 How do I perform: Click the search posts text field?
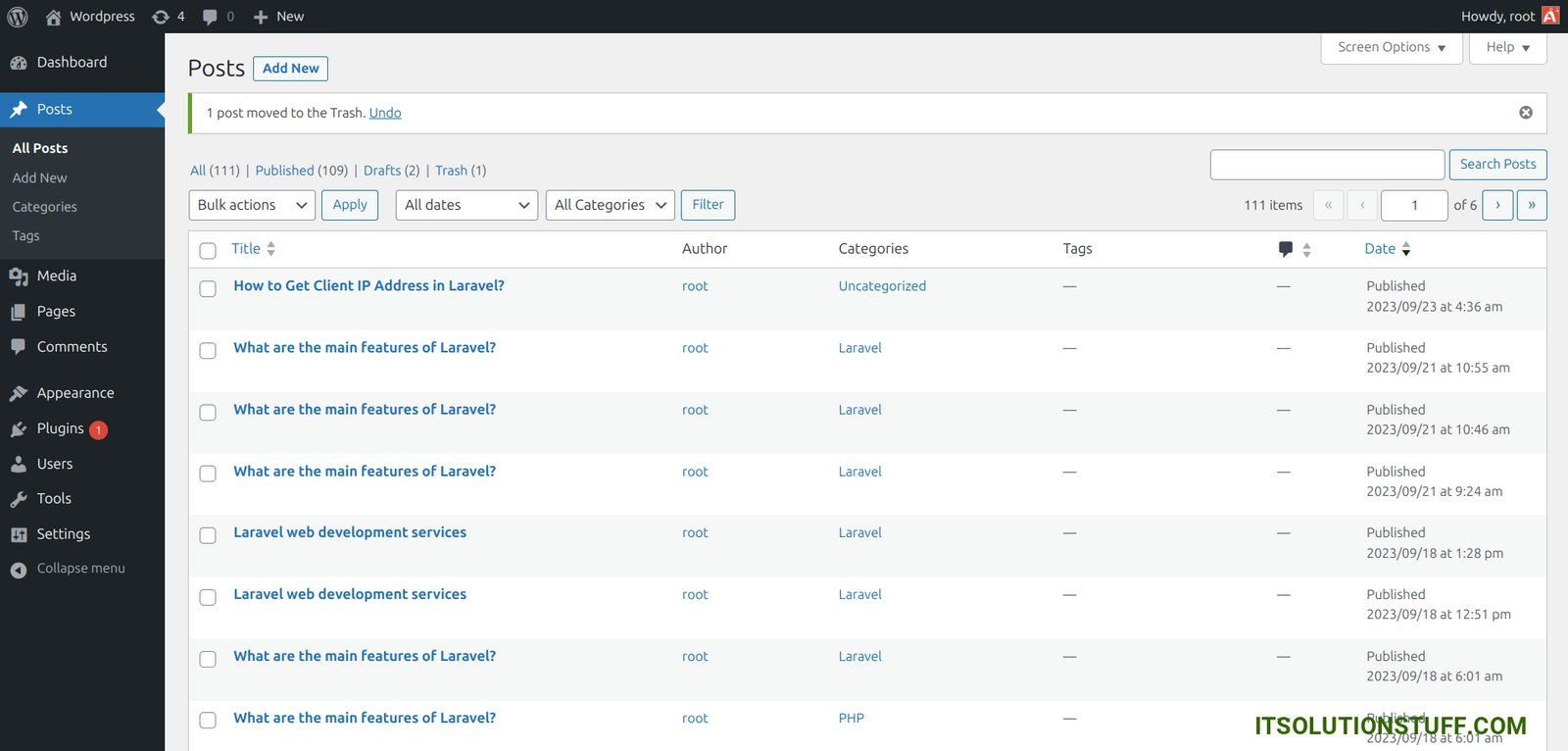pos(1326,165)
